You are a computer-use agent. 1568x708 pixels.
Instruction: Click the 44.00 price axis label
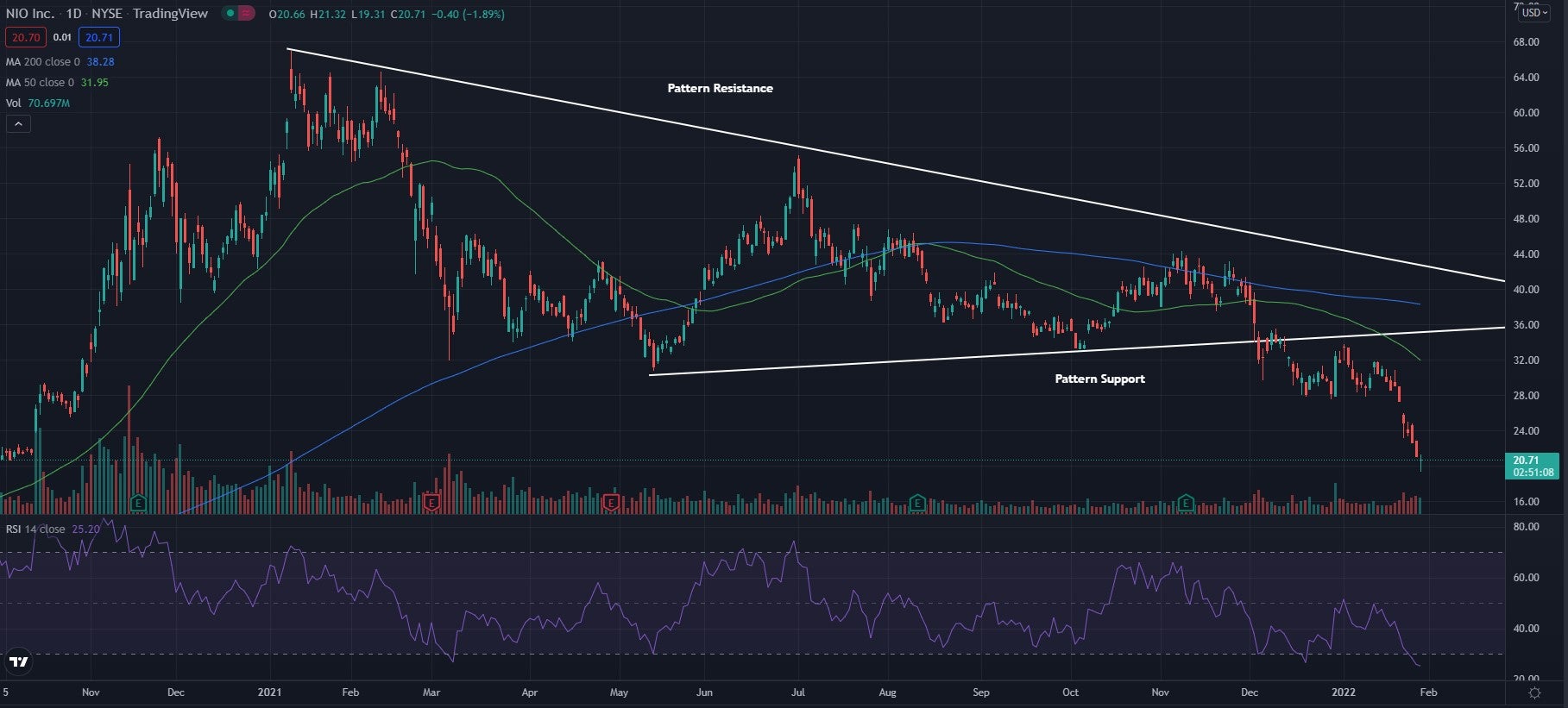pyautogui.click(x=1526, y=254)
